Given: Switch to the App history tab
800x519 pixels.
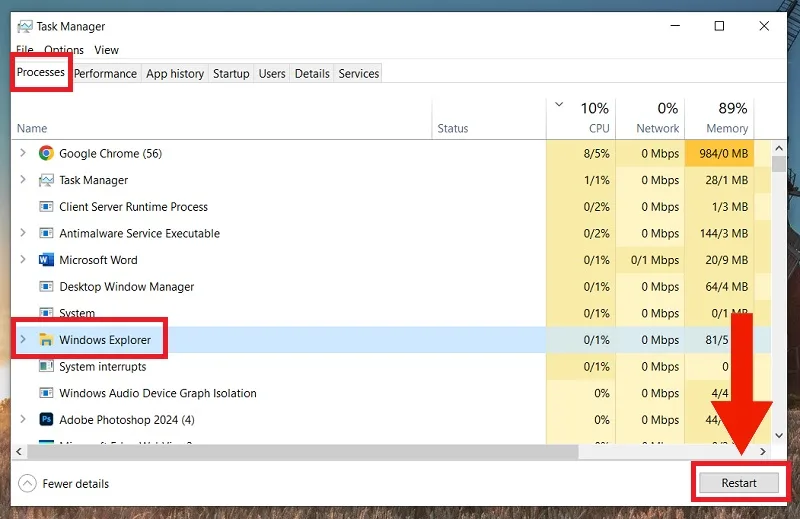Looking at the screenshot, I should pyautogui.click(x=175, y=73).
